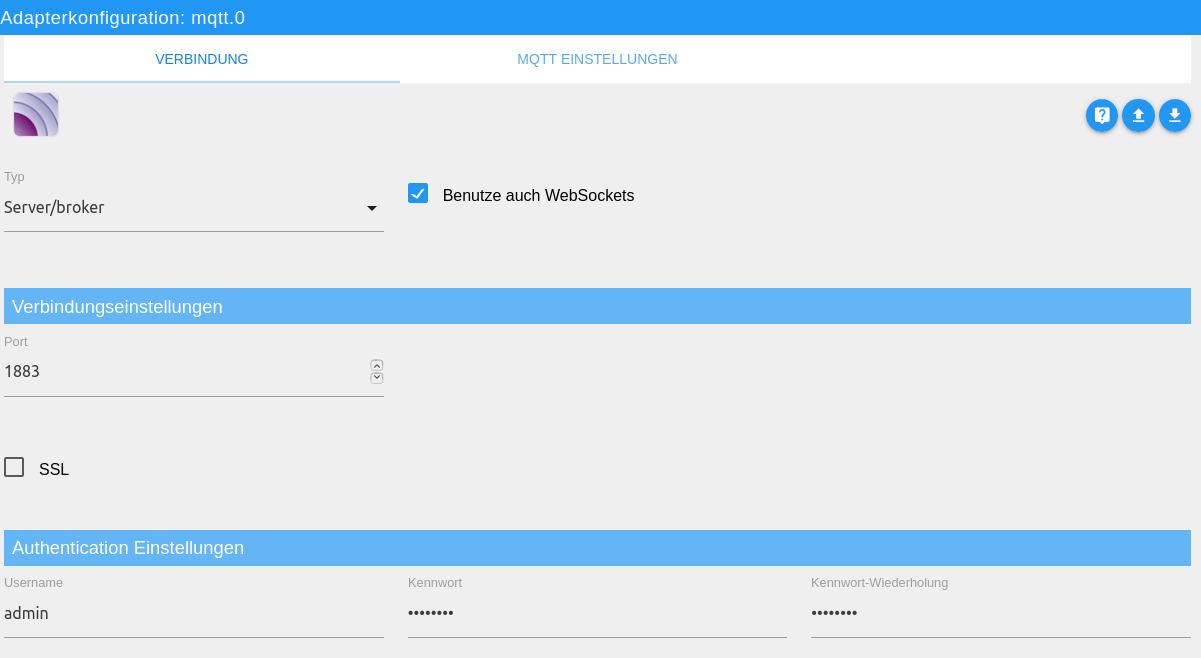
Task: Increase the Port value with up arrow
Action: click(x=377, y=365)
